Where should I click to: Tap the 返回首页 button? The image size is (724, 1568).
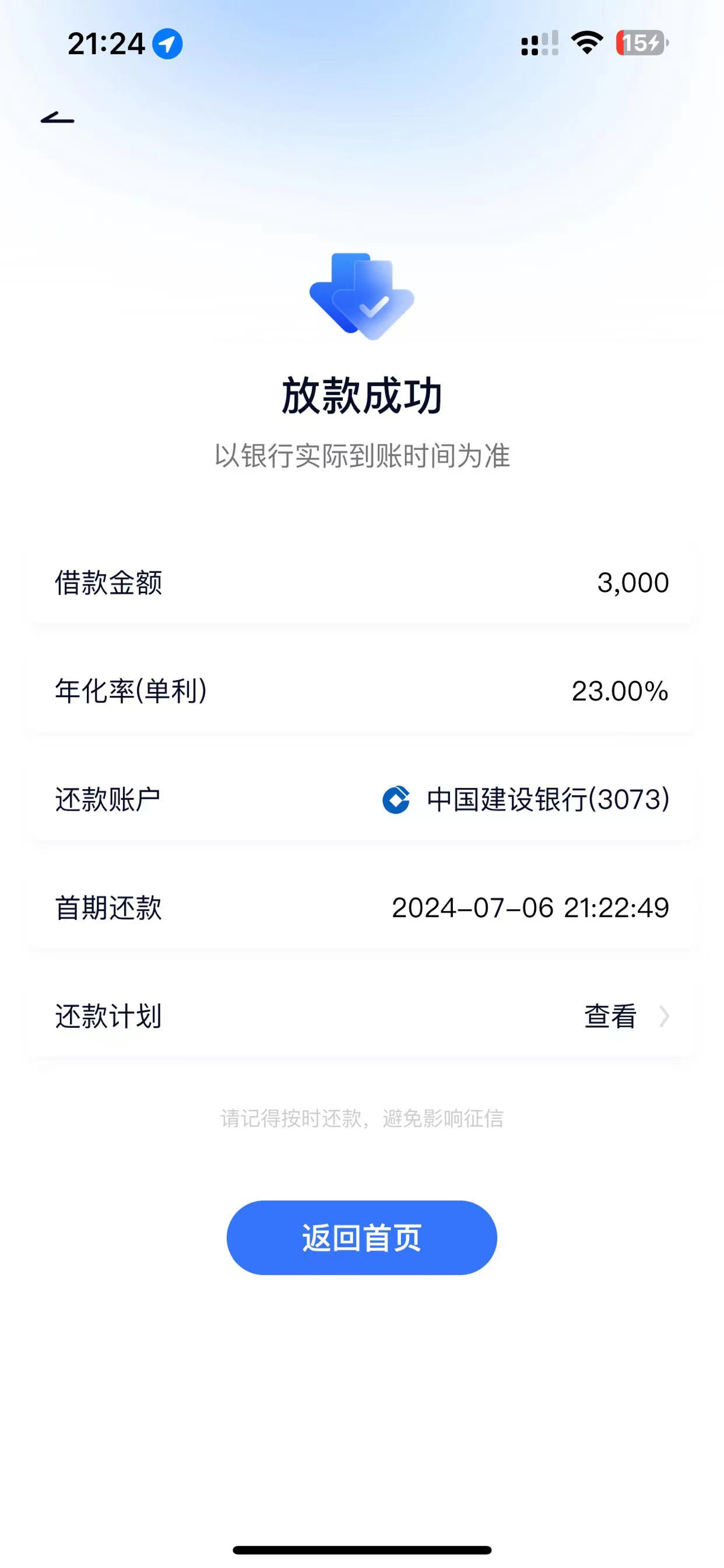362,1237
